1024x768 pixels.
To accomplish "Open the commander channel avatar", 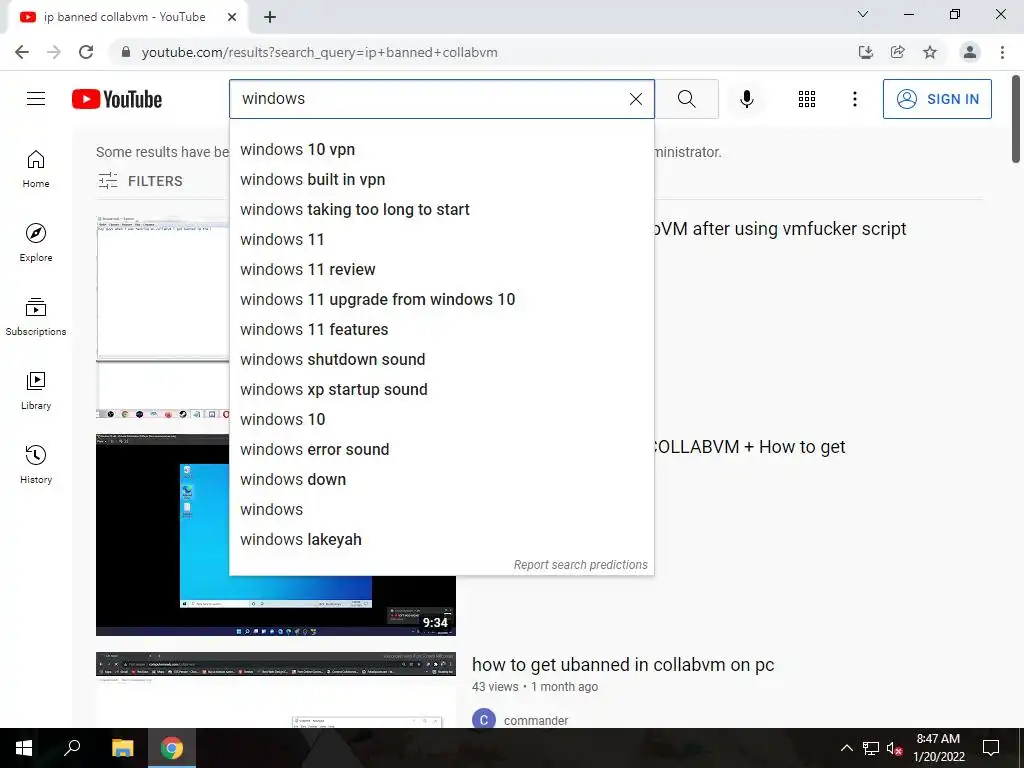I will coord(483,720).
